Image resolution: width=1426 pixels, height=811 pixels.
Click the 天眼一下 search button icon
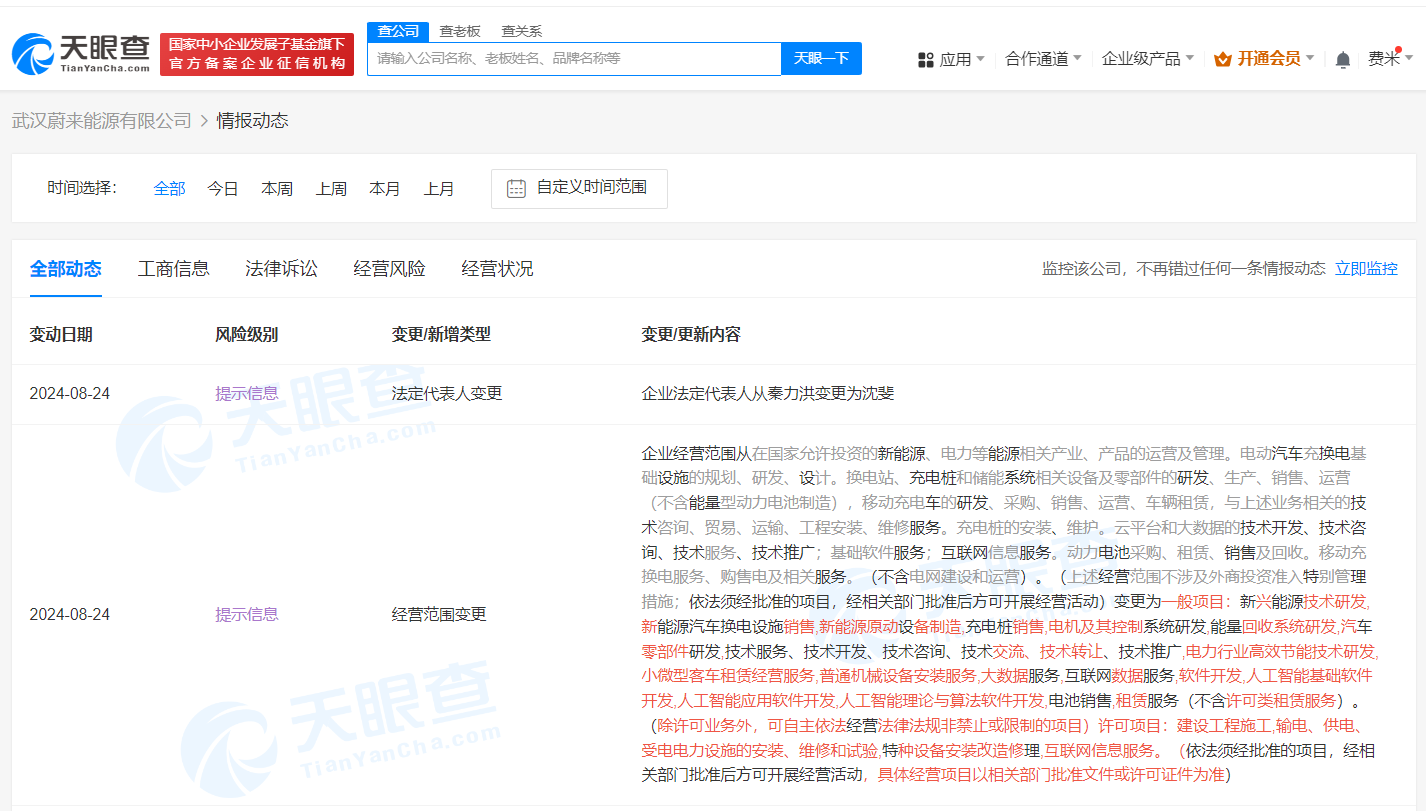pos(820,58)
